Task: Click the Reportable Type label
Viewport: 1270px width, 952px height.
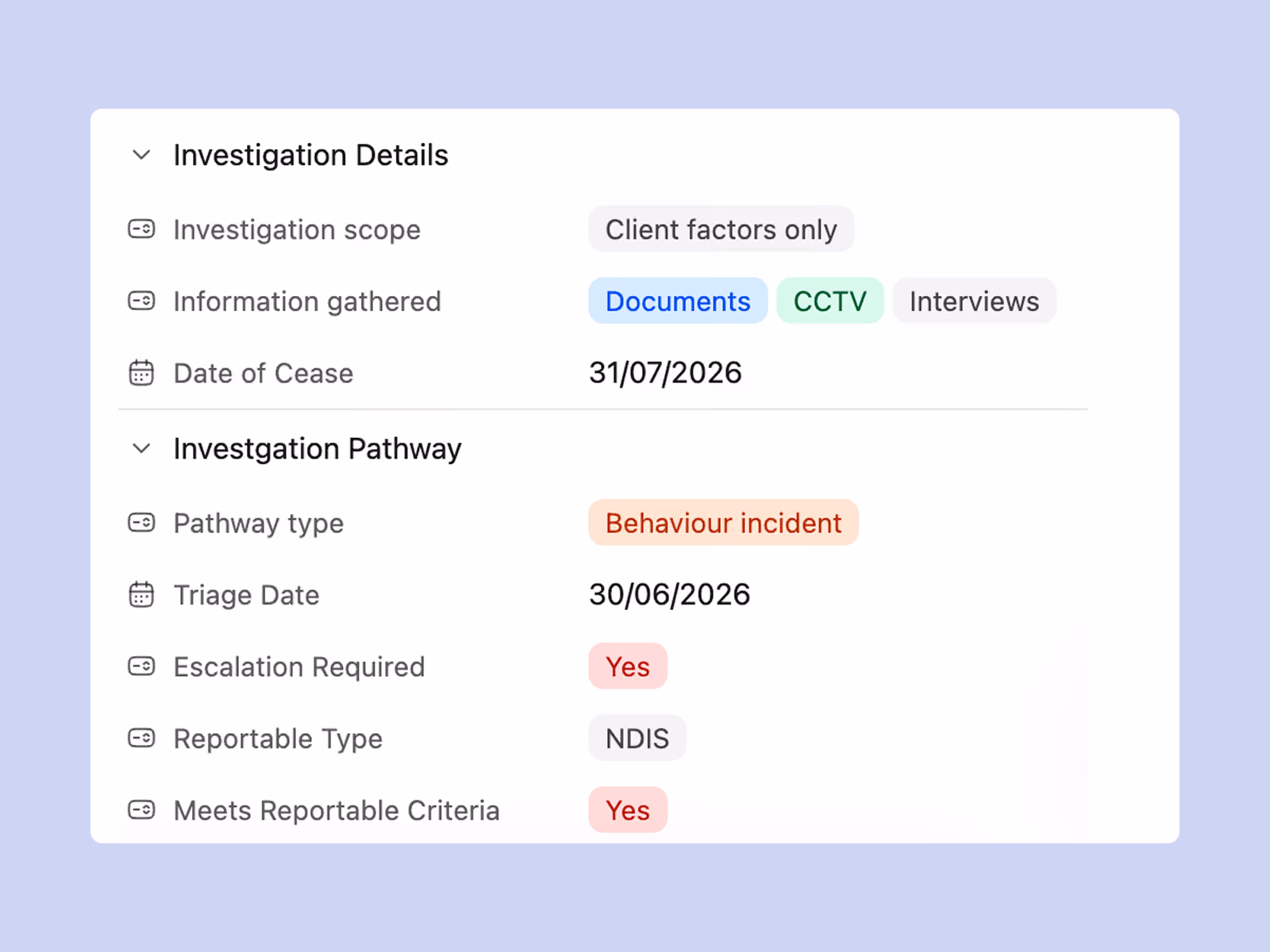Action: click(x=278, y=739)
